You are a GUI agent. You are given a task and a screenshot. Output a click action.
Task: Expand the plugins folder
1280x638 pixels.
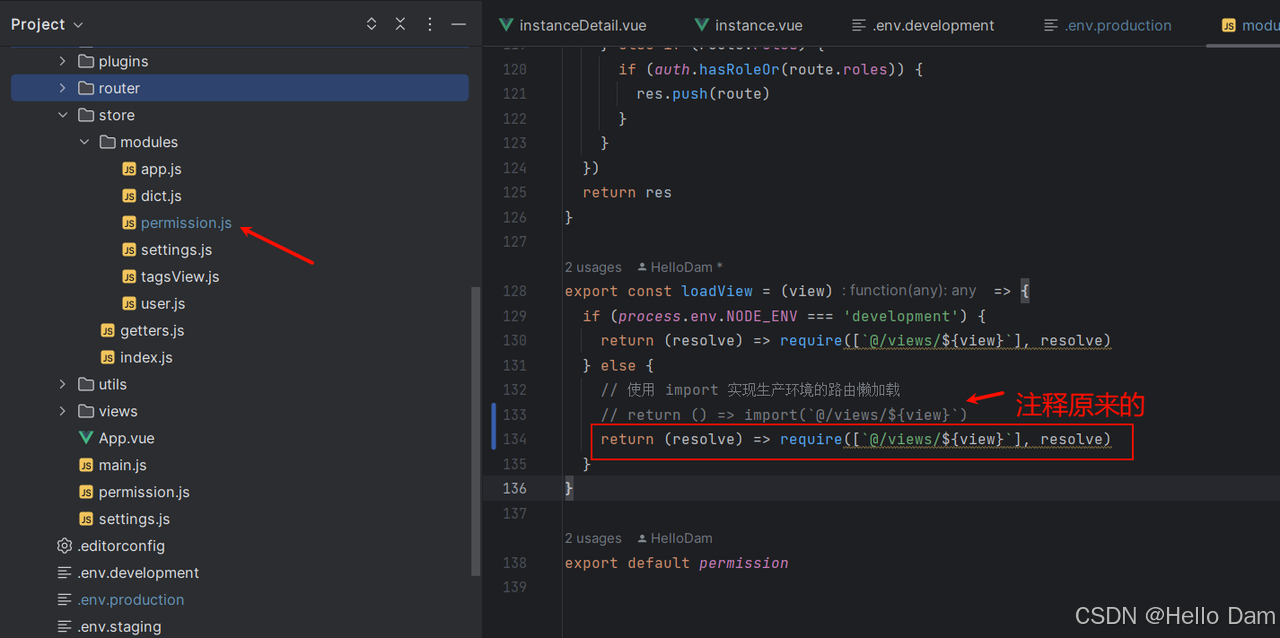[x=63, y=61]
